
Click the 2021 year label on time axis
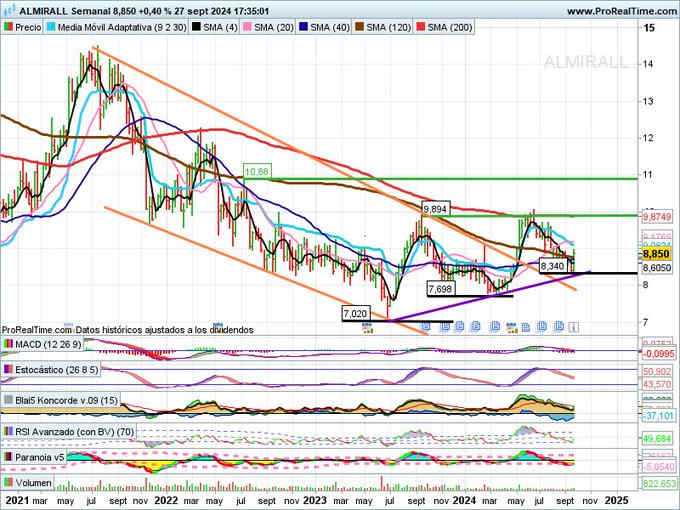coord(17,500)
